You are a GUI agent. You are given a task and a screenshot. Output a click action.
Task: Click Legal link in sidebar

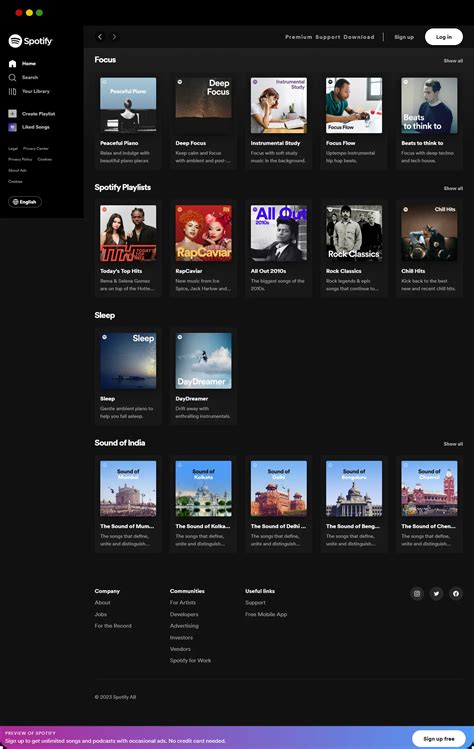click(13, 149)
